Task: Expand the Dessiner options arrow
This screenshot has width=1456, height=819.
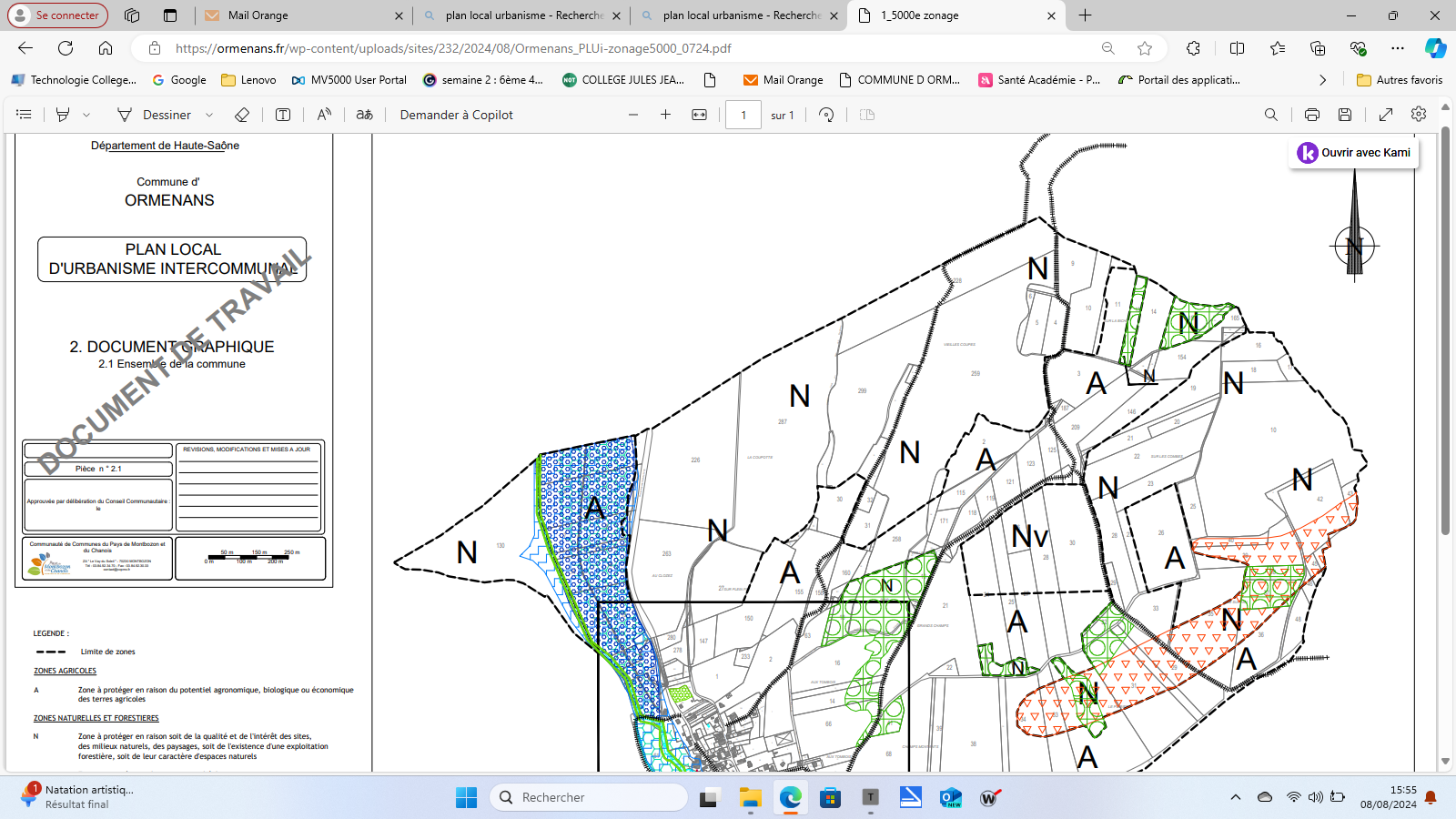Action: [209, 115]
